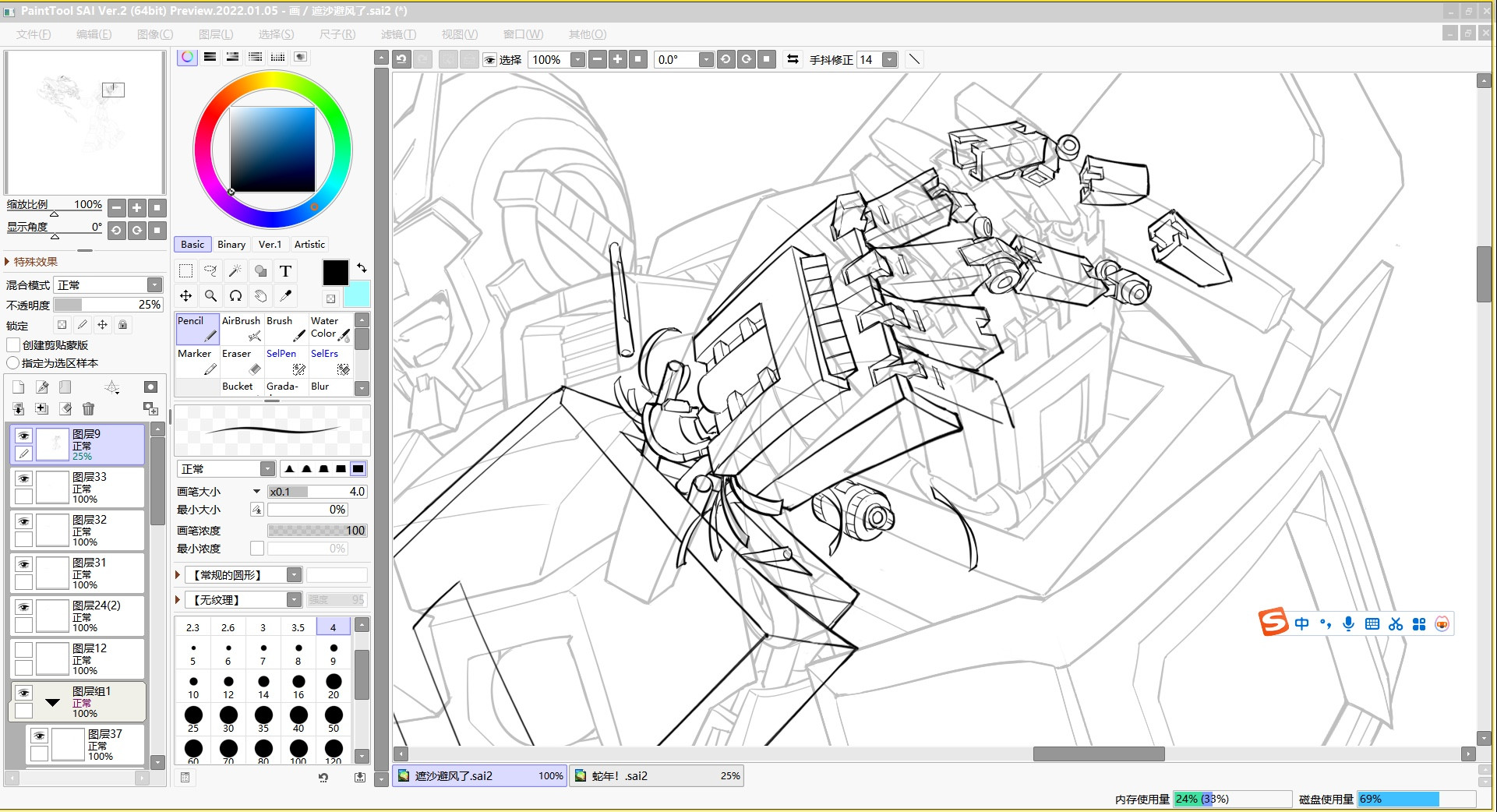Select the text tool
This screenshot has height=812, width=1497.
point(285,271)
